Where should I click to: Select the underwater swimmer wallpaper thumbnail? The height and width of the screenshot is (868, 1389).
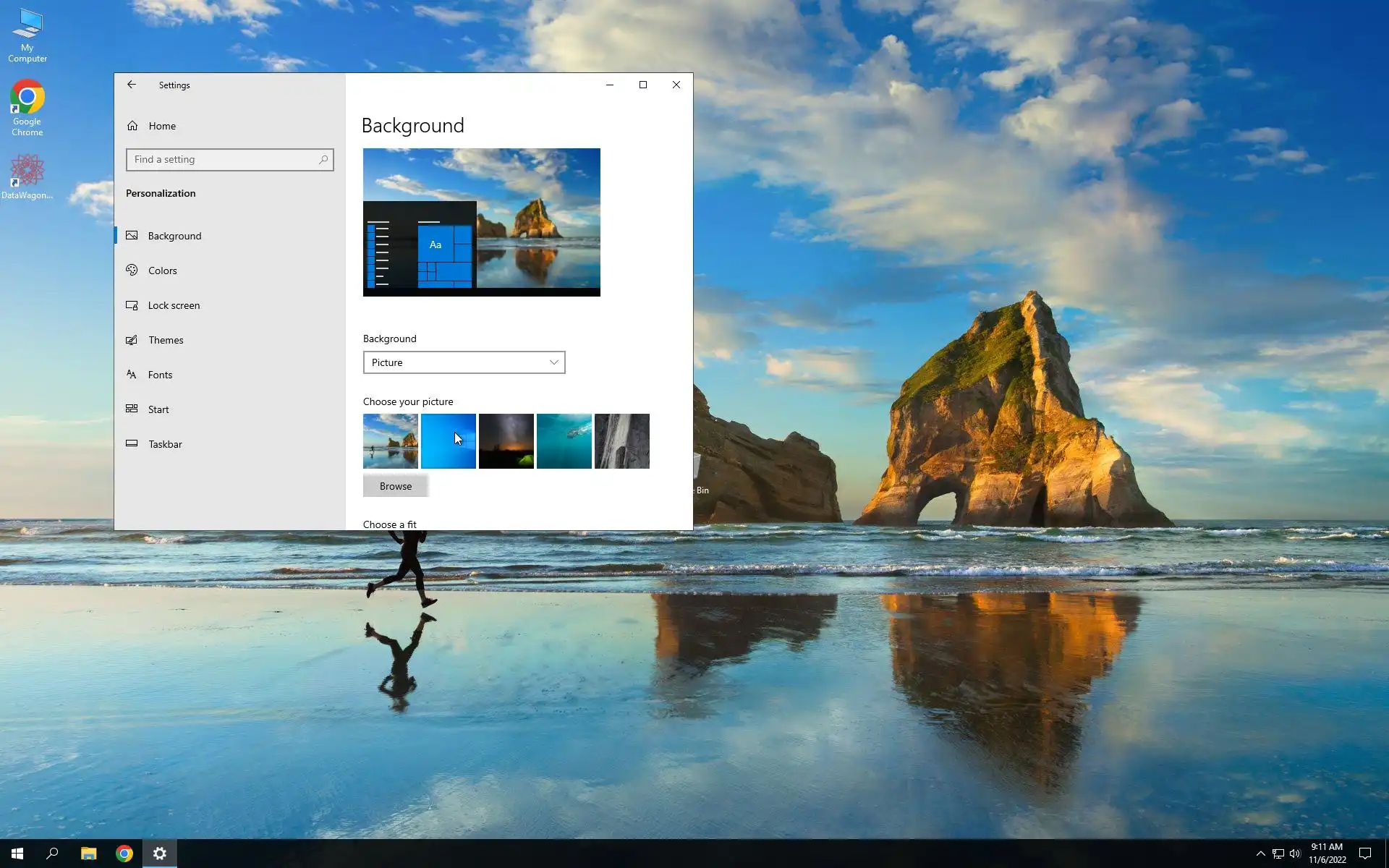564,441
